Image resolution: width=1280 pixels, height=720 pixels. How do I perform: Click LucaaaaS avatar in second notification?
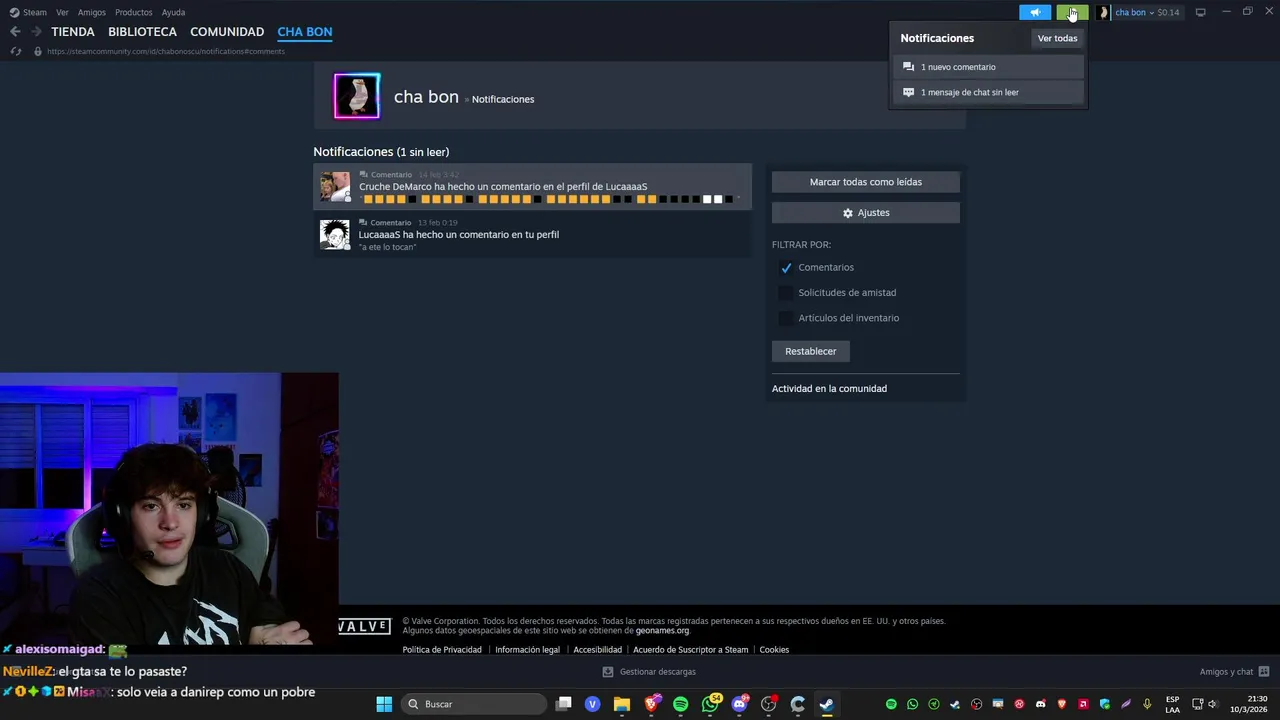334,234
